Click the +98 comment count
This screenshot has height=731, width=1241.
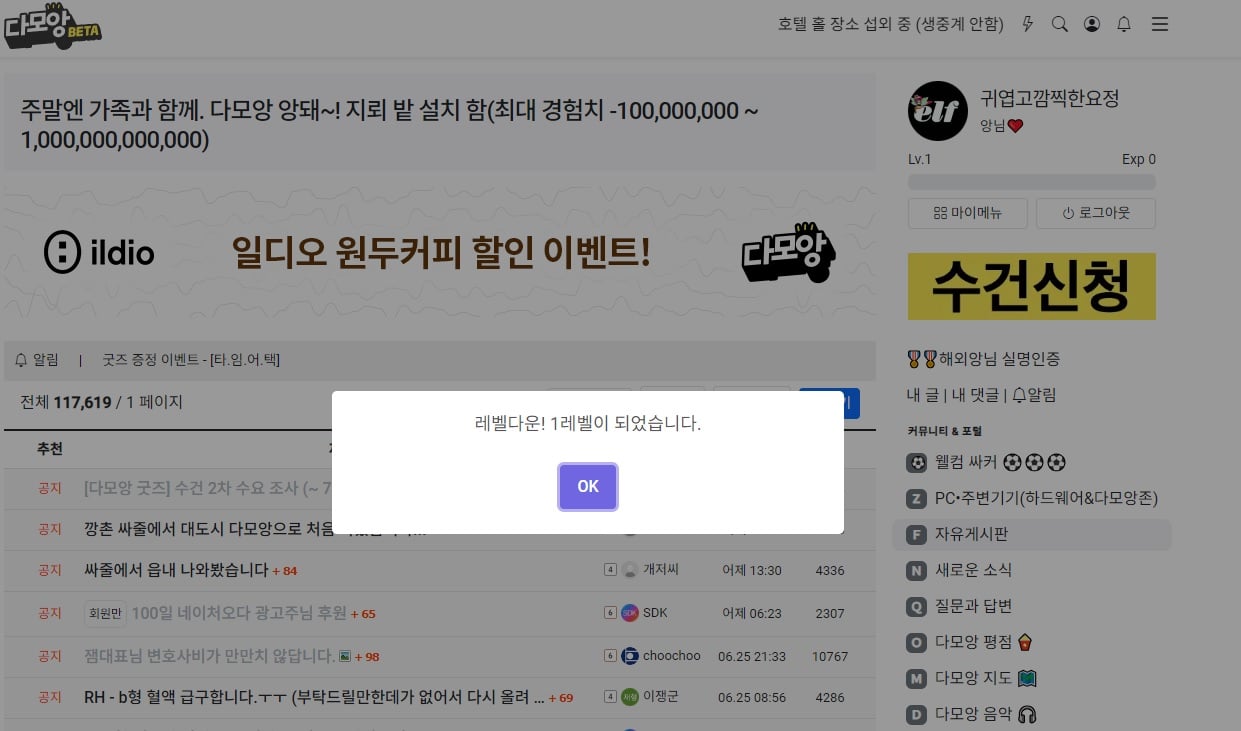pyautogui.click(x=366, y=657)
